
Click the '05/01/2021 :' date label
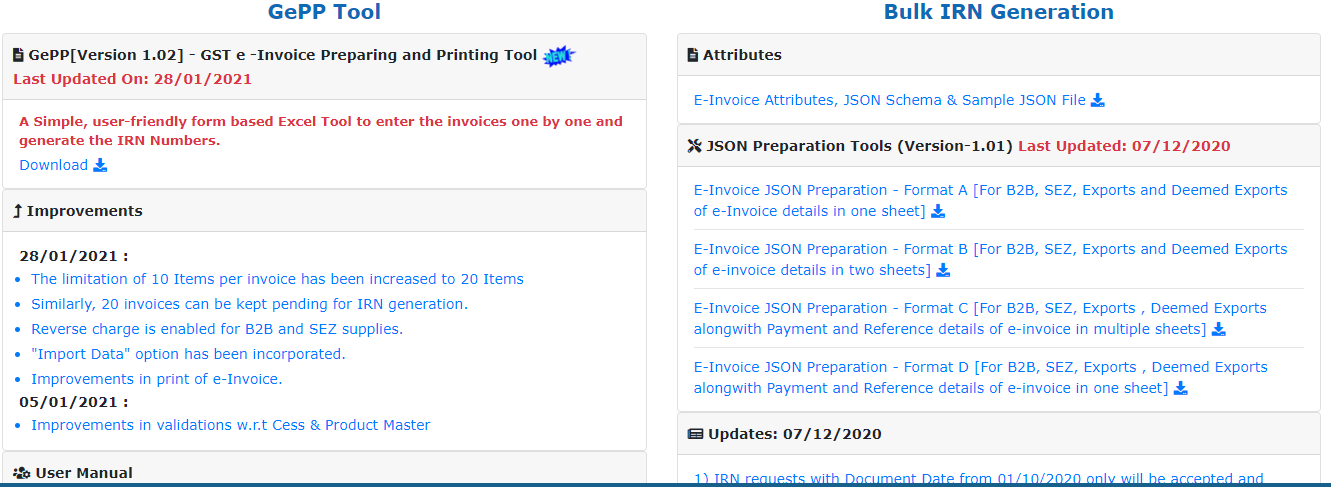(74, 402)
